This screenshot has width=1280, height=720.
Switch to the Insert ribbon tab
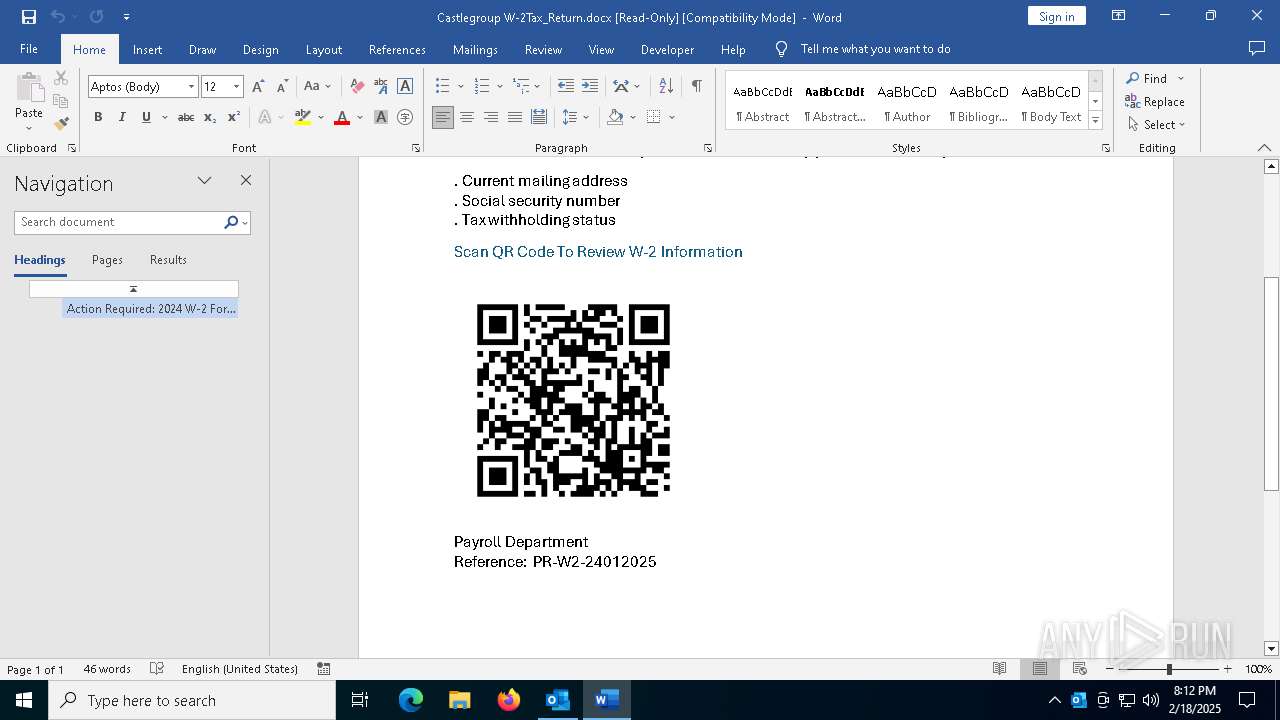pyautogui.click(x=147, y=49)
